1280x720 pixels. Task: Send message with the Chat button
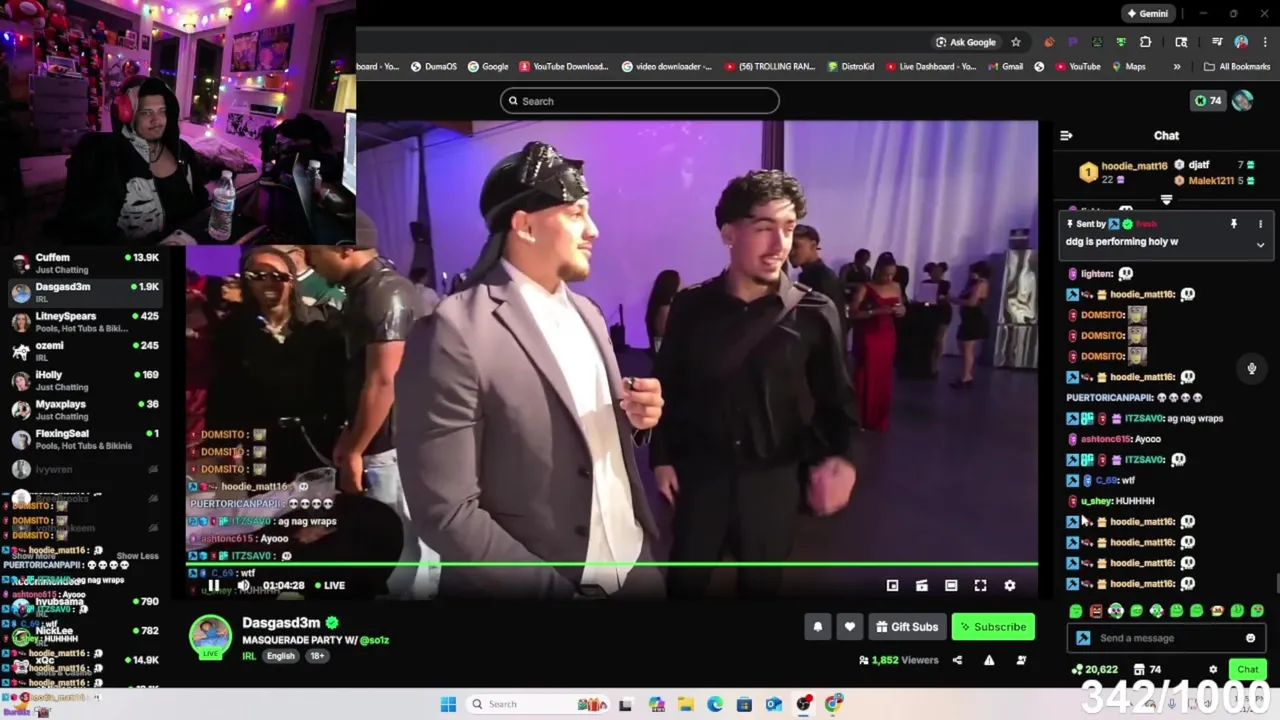click(1247, 669)
